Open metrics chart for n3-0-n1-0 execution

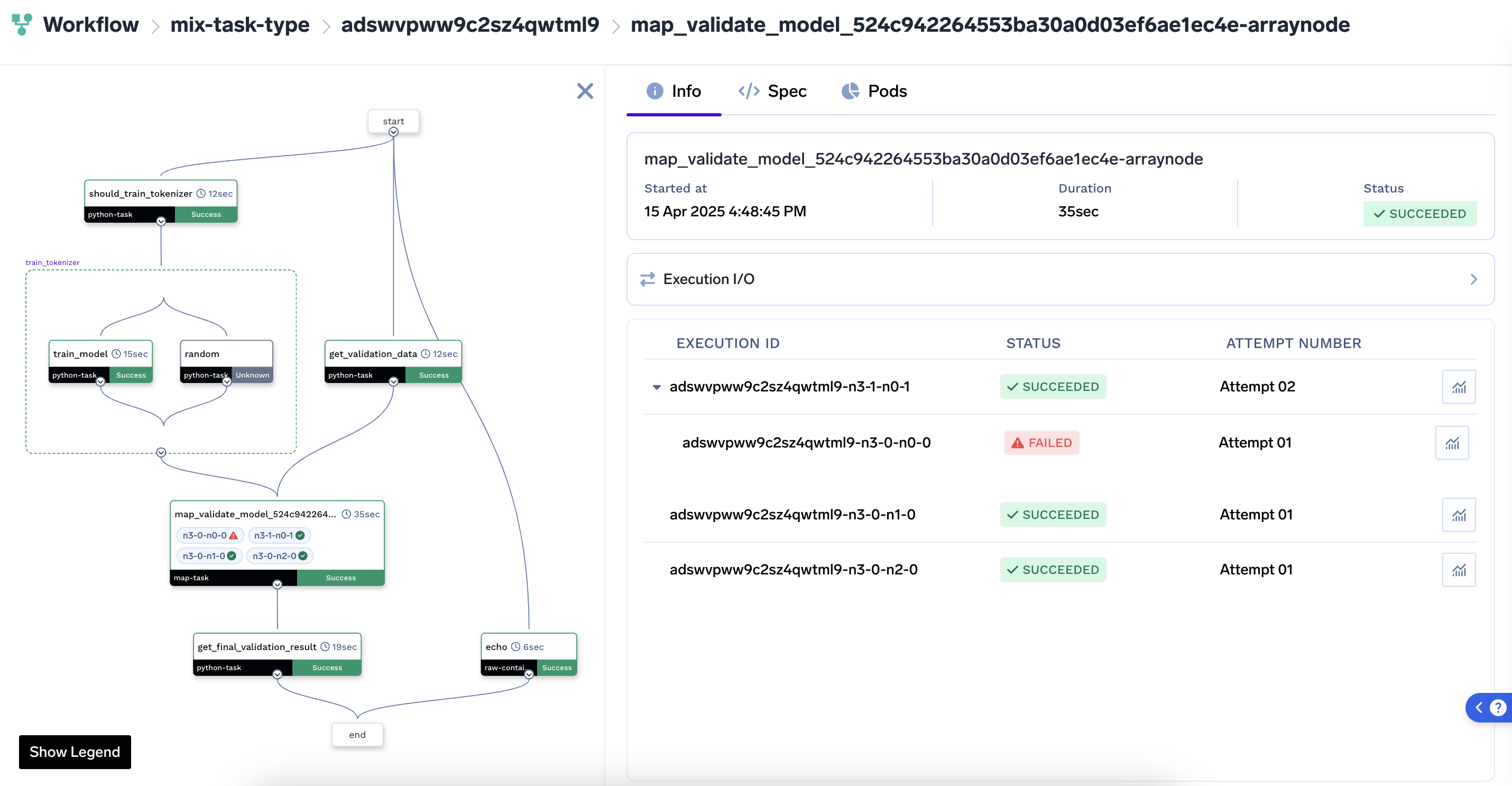point(1459,515)
